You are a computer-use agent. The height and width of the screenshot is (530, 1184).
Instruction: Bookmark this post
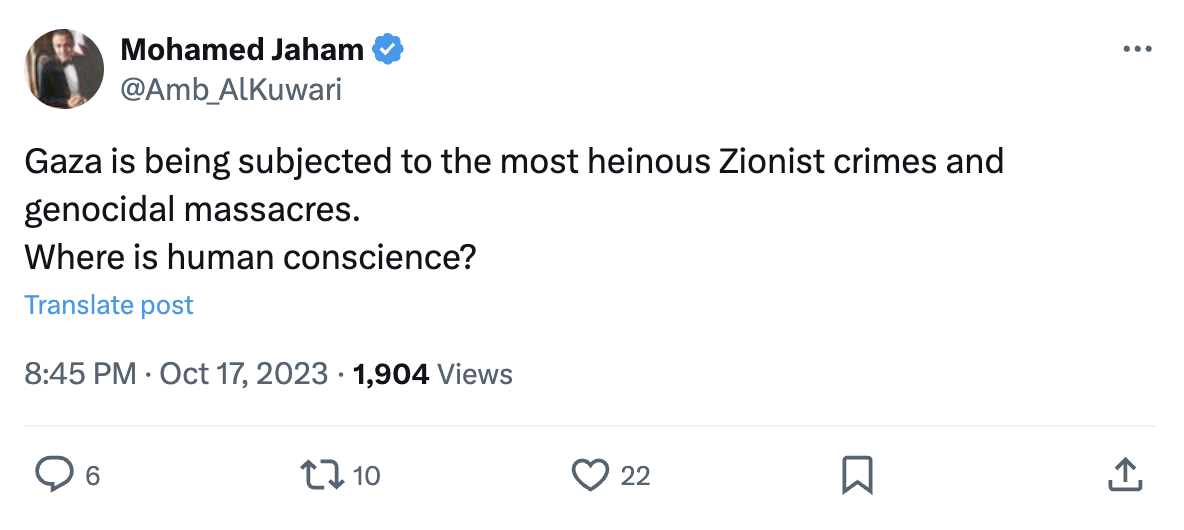pyautogui.click(x=858, y=475)
